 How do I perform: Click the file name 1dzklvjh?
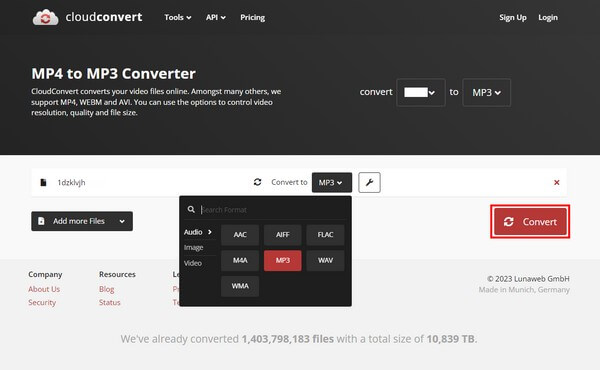point(72,183)
